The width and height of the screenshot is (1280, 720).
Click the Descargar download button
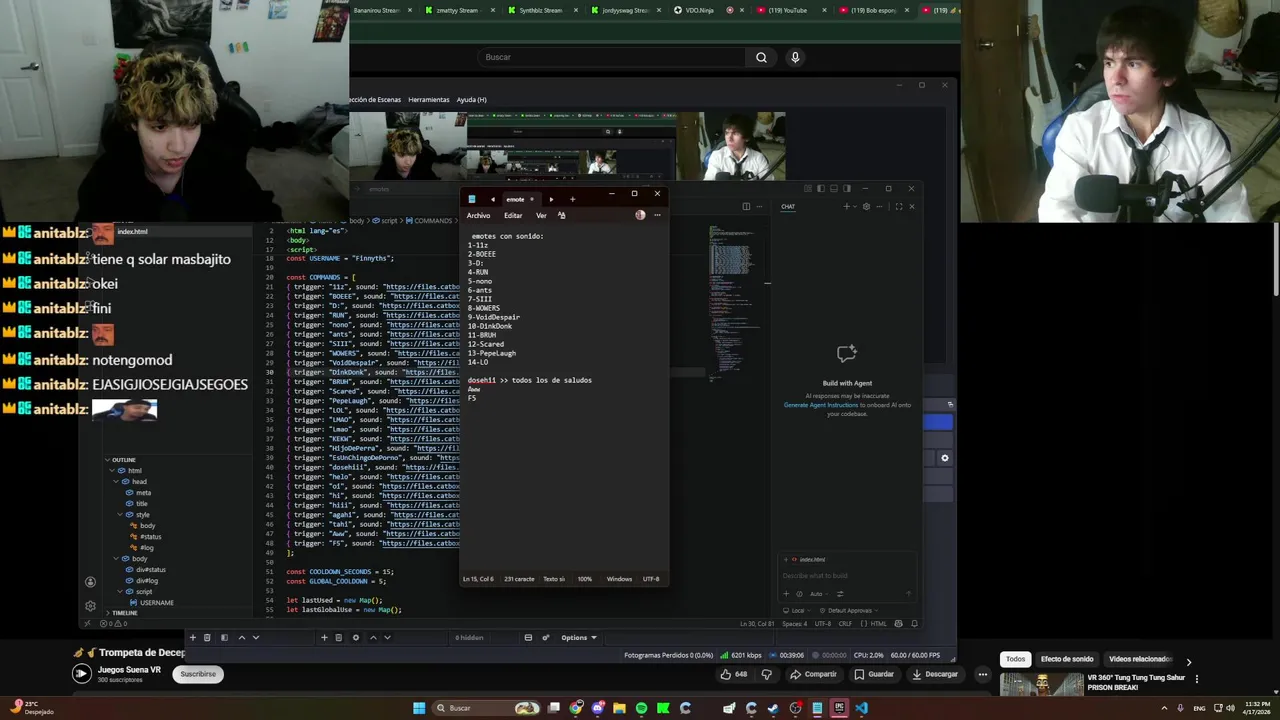point(936,674)
